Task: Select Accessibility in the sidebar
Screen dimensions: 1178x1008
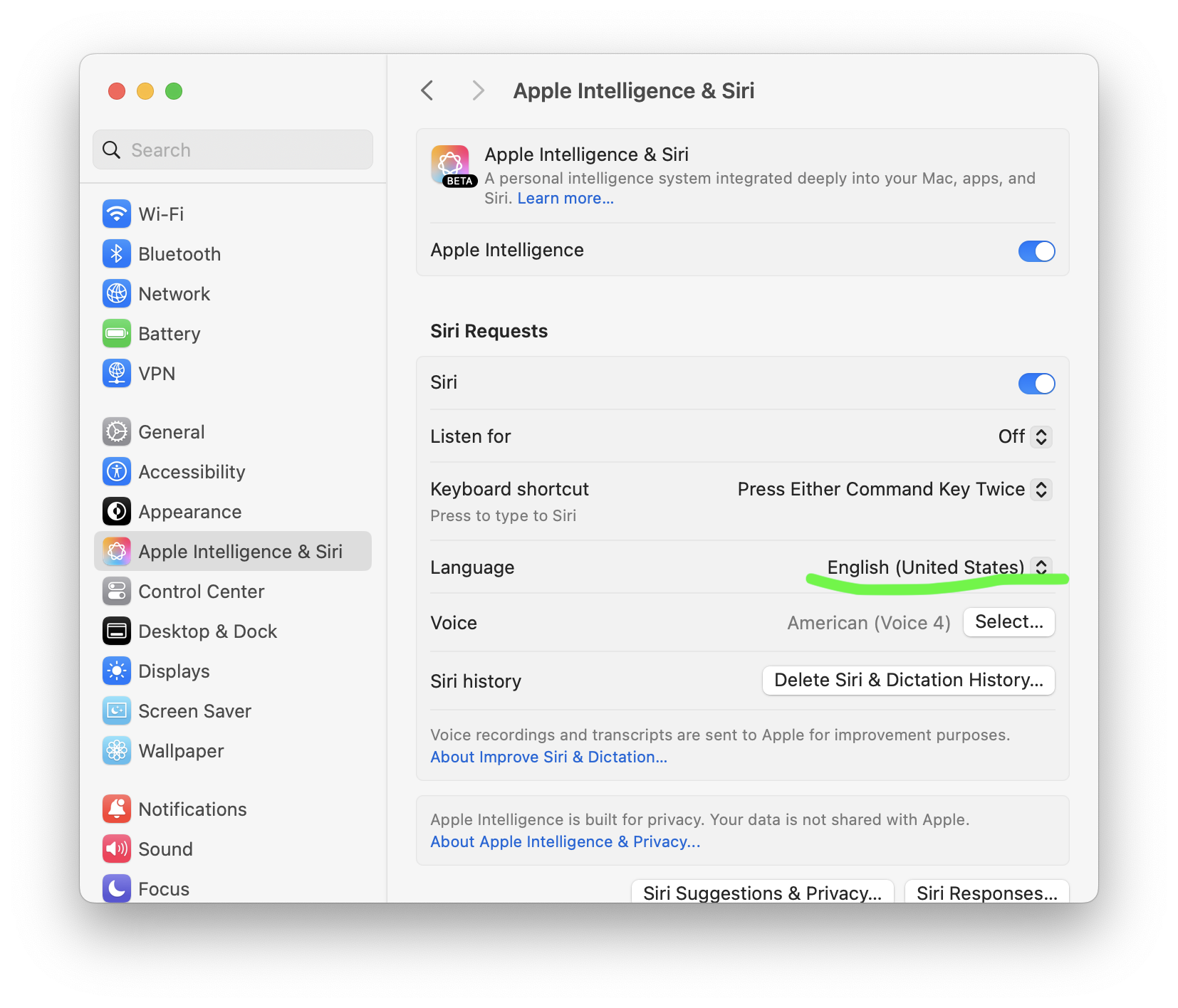Action: [x=233, y=471]
